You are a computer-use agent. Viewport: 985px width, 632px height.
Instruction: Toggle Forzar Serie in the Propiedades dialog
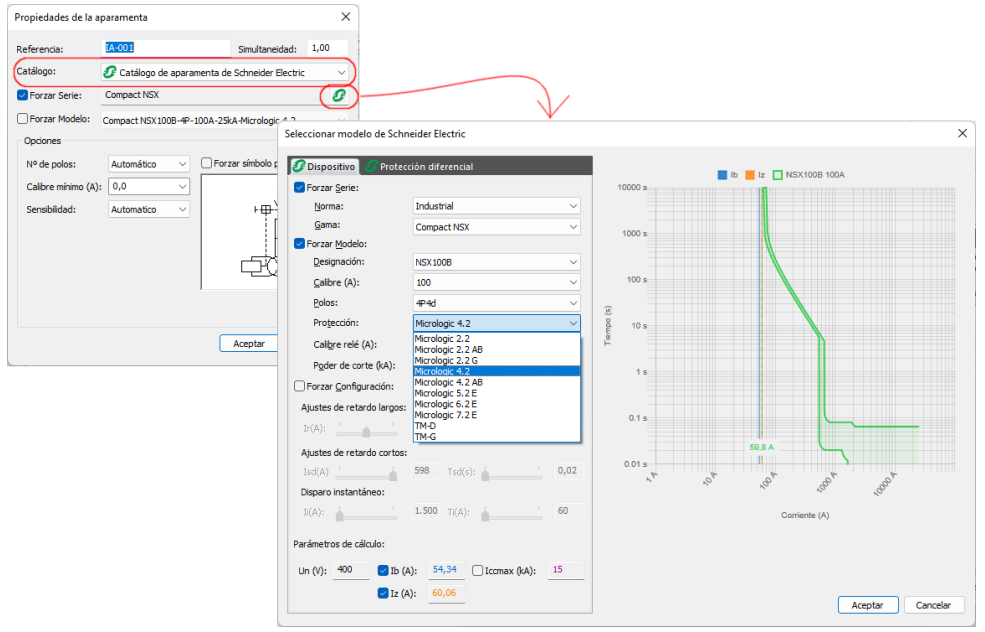pyautogui.click(x=23, y=95)
